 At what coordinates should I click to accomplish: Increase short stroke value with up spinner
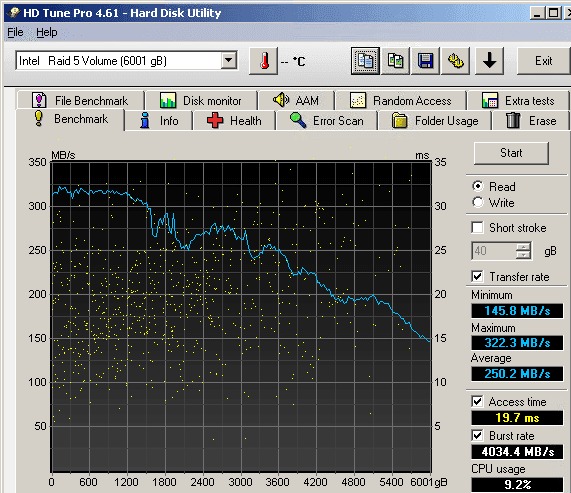click(523, 246)
